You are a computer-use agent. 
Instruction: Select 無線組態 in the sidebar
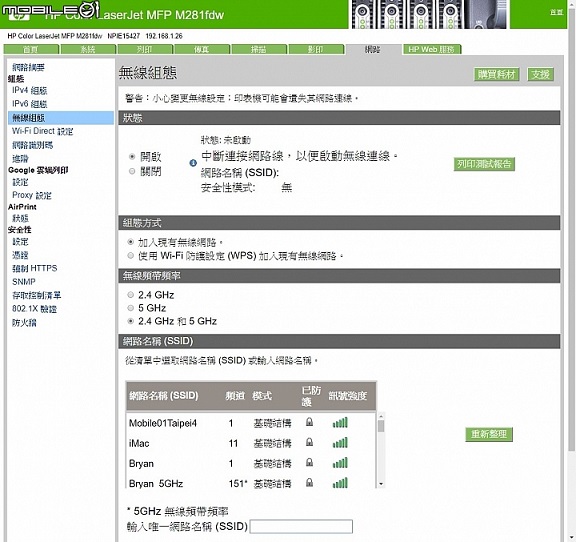tap(61, 118)
